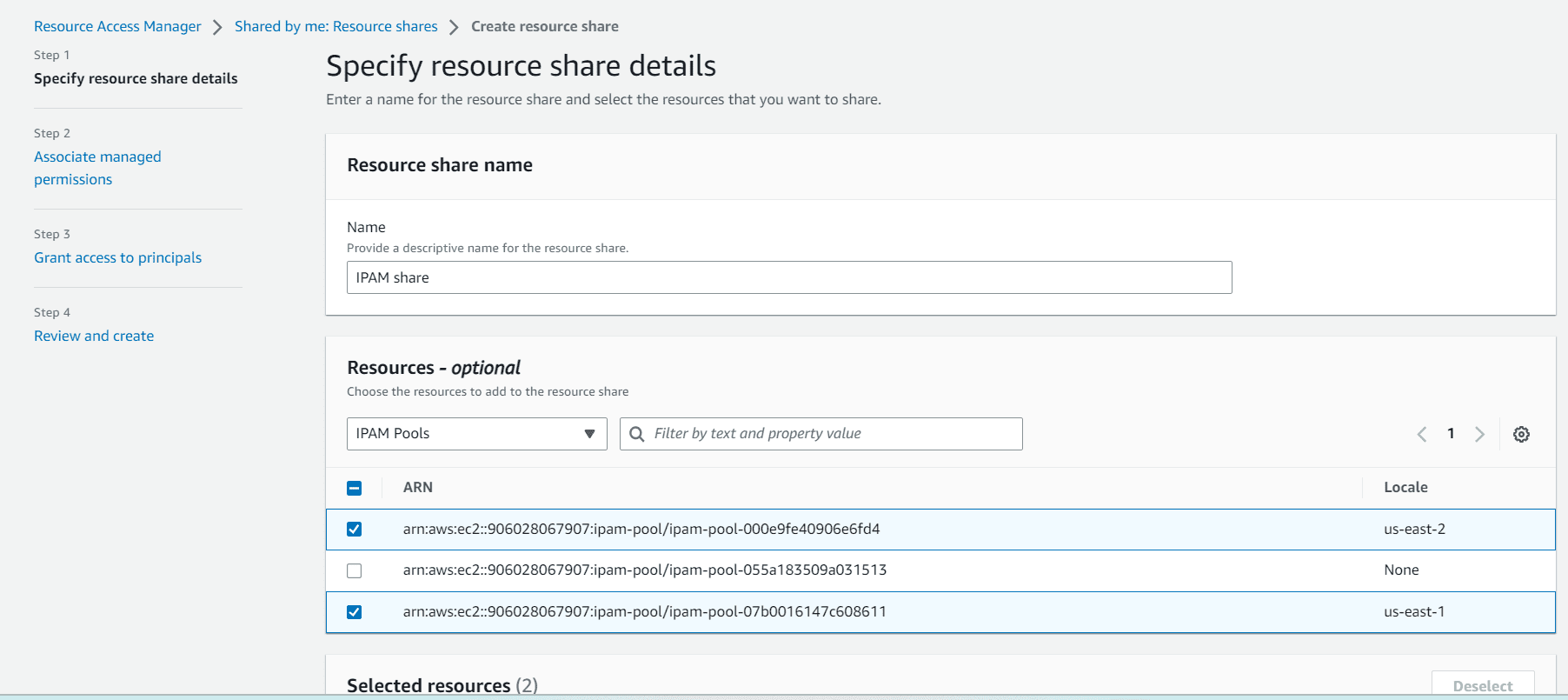Open table preferences gear icon

pyautogui.click(x=1521, y=434)
